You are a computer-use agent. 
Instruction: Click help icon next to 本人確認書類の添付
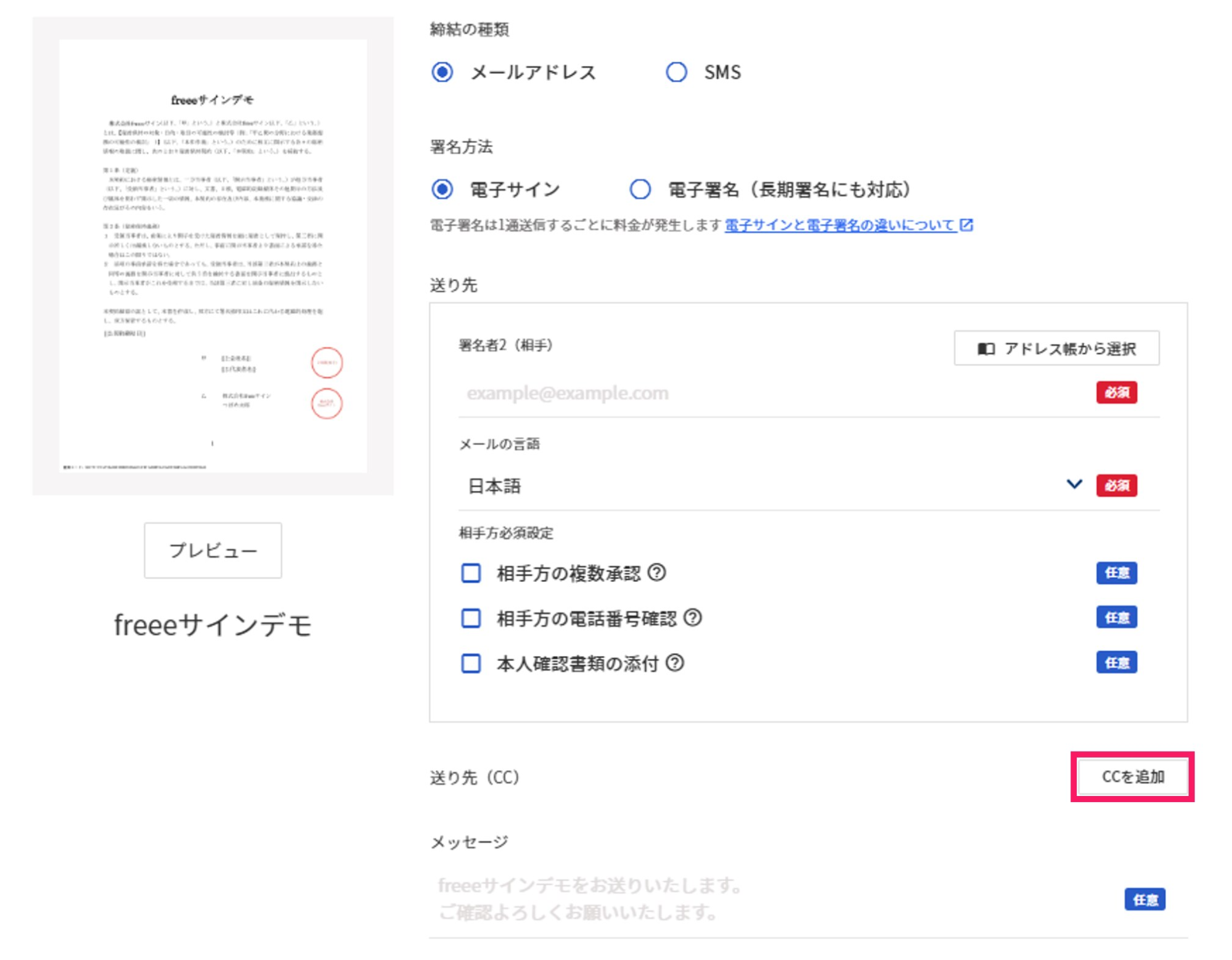tap(675, 663)
